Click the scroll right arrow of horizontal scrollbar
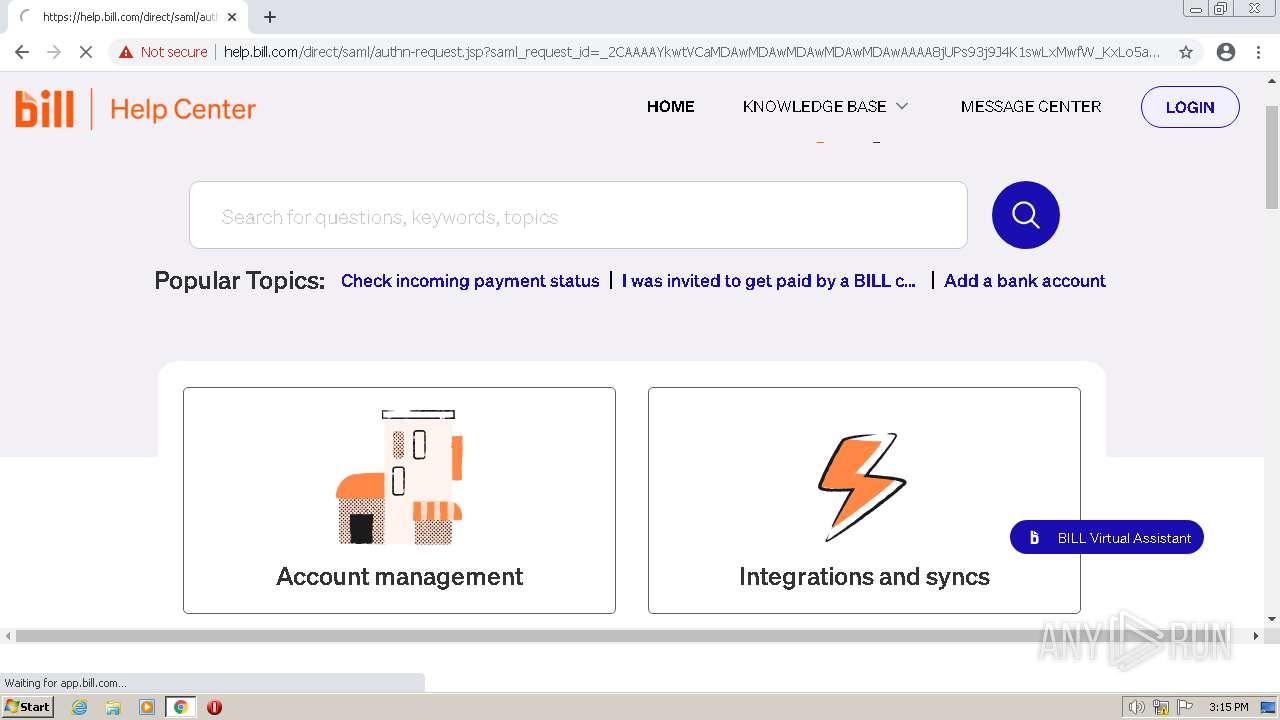 1256,635
